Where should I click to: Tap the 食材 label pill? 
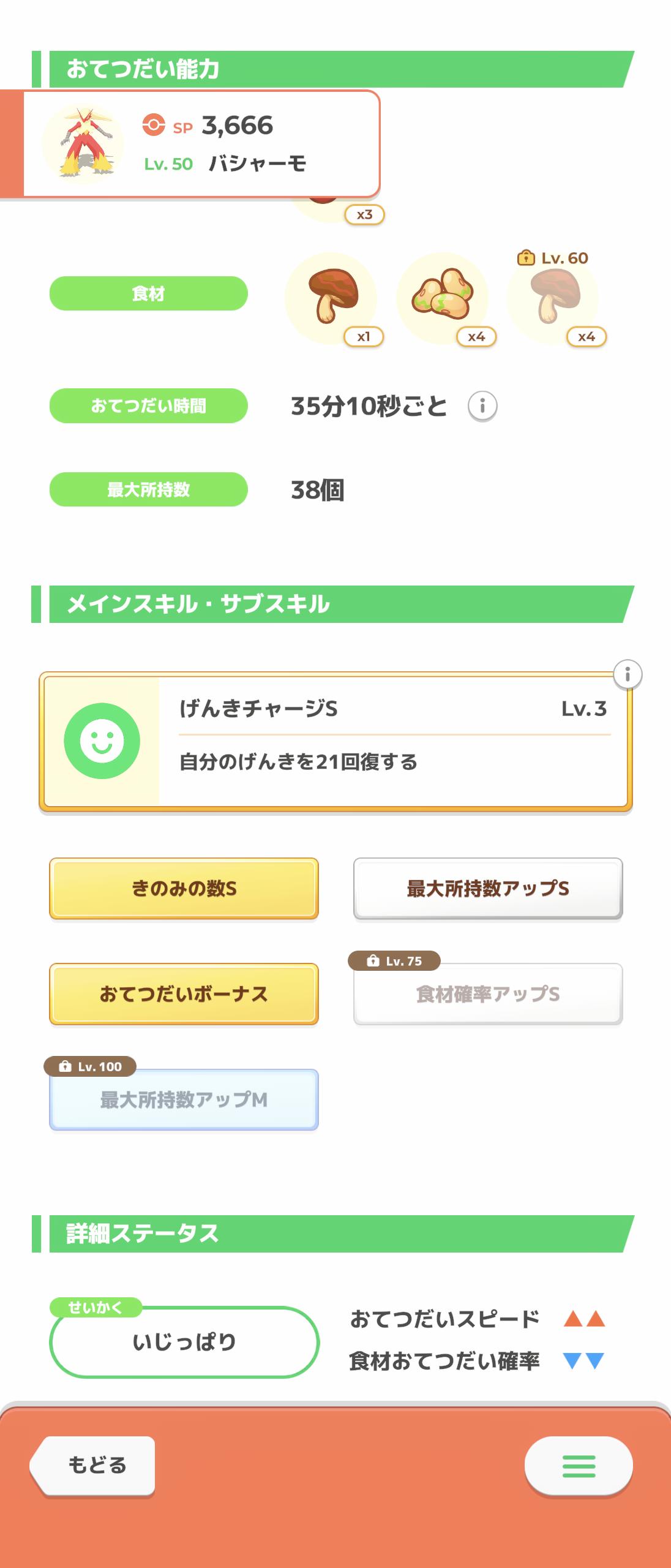[x=148, y=293]
